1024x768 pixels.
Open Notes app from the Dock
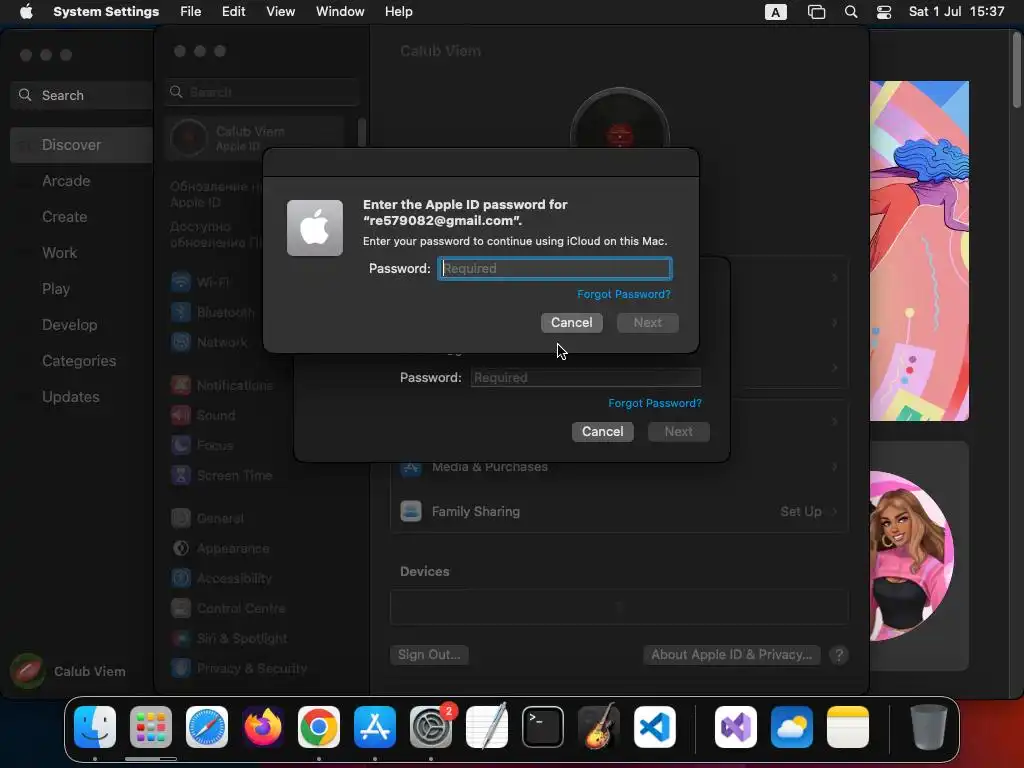848,727
